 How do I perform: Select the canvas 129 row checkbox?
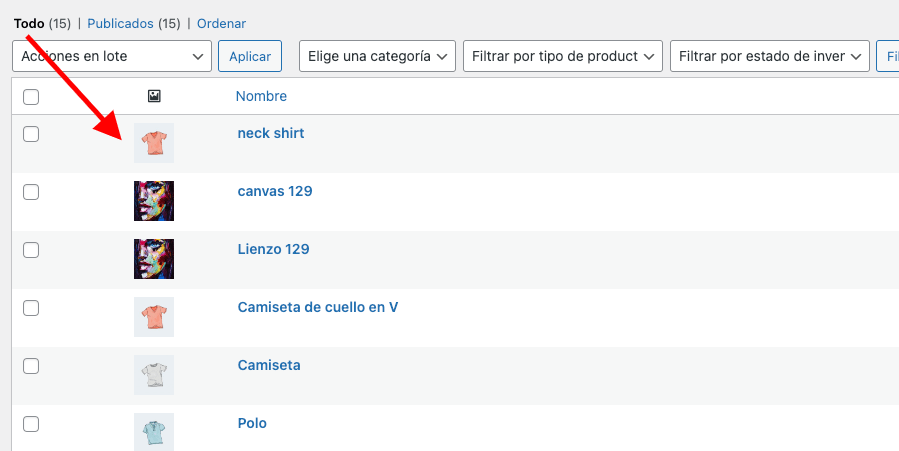(31, 192)
